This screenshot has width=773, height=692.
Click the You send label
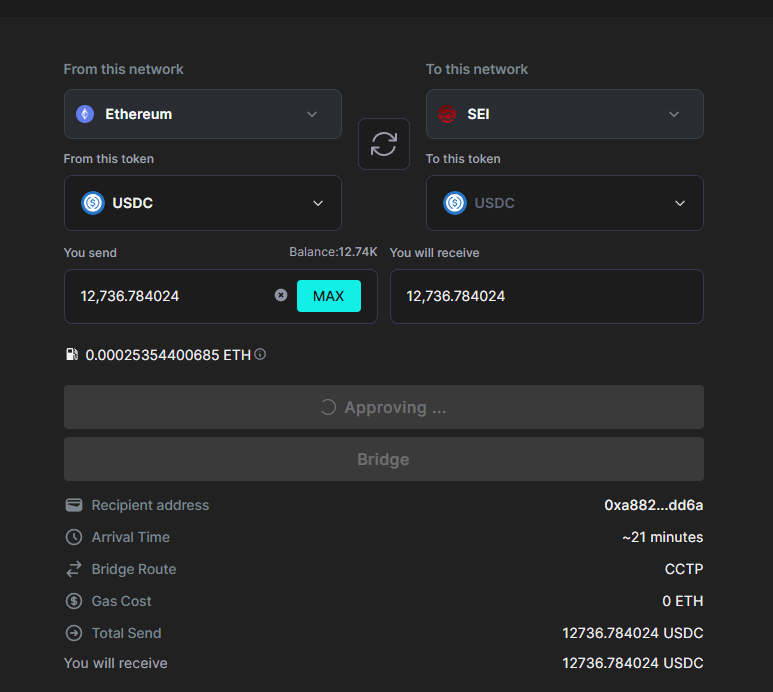coord(90,252)
